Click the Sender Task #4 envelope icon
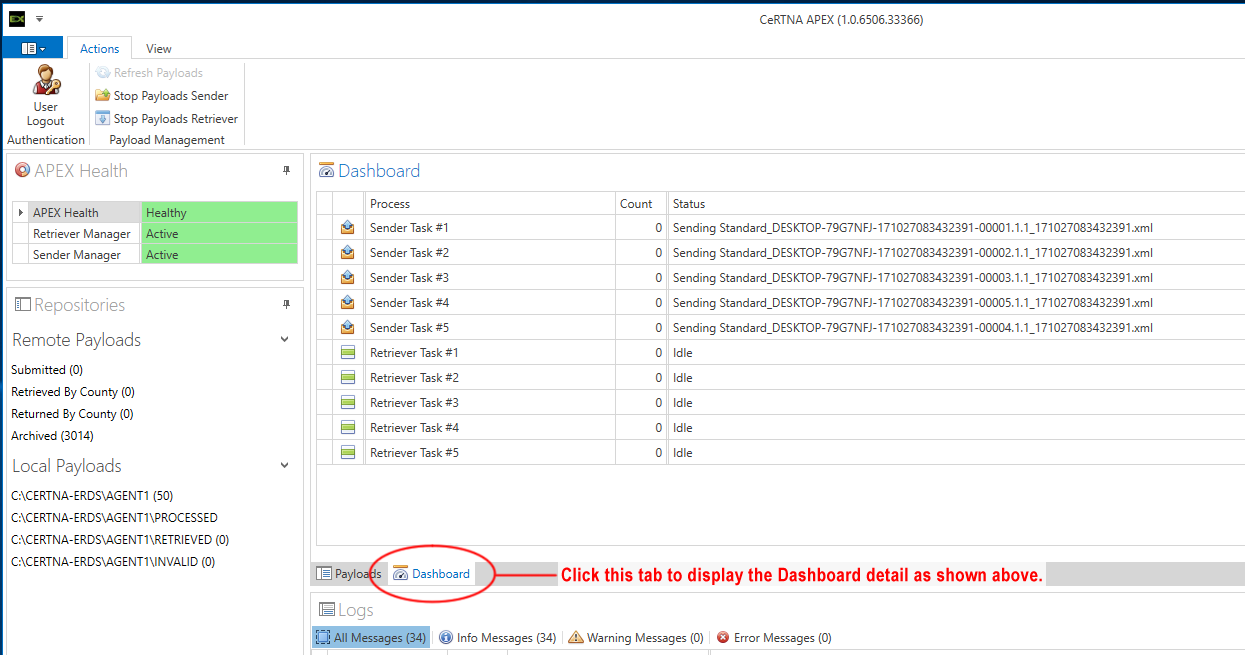Viewport: 1245px width, 655px height. click(348, 303)
